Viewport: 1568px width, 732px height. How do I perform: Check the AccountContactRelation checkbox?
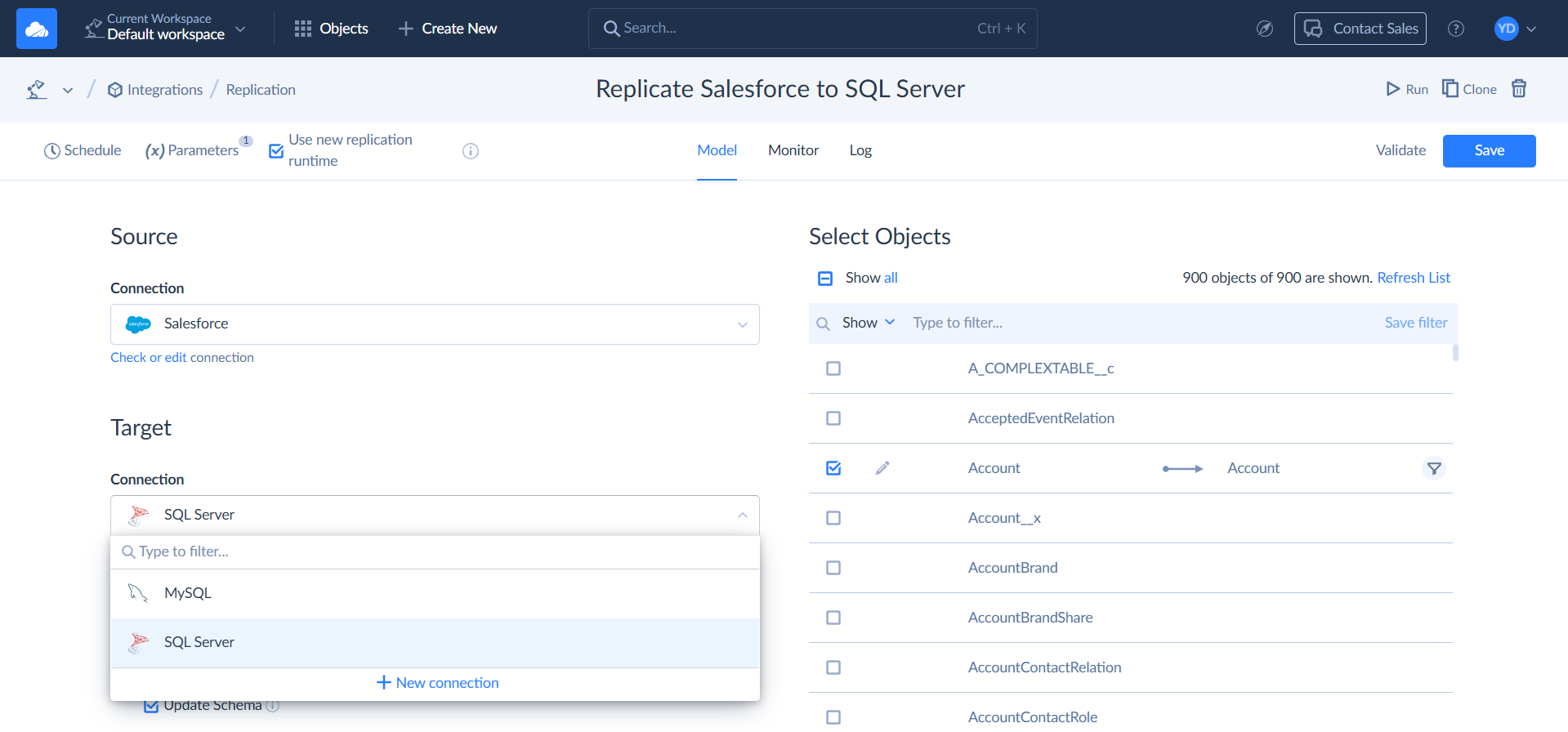[x=833, y=667]
